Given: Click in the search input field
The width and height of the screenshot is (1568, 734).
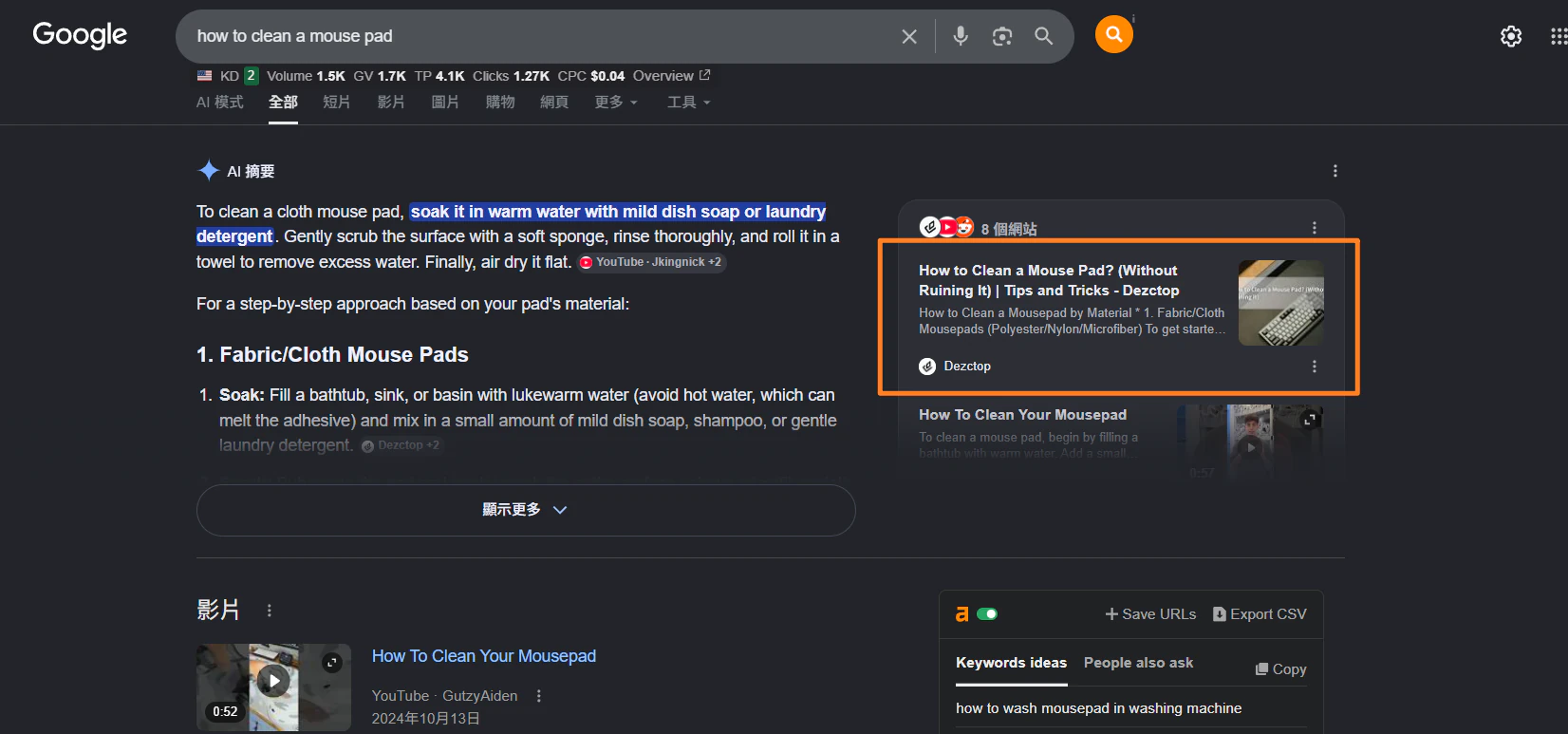Looking at the screenshot, I should (x=541, y=36).
